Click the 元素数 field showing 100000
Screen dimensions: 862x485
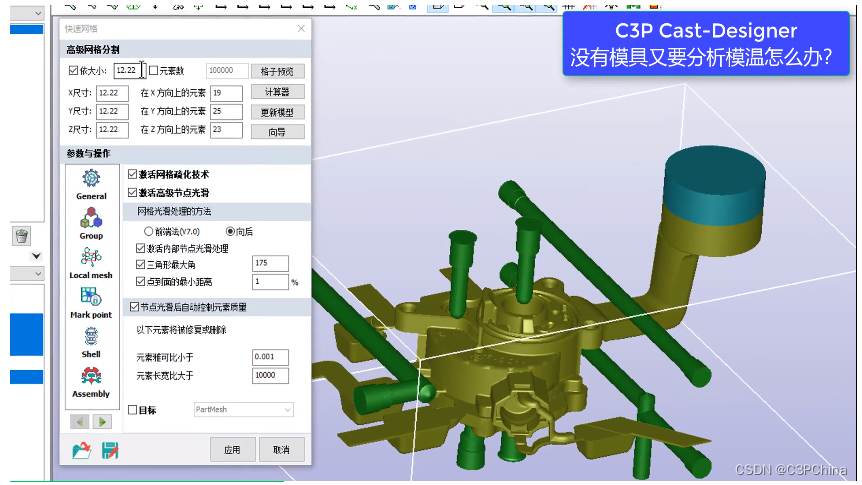pos(227,70)
